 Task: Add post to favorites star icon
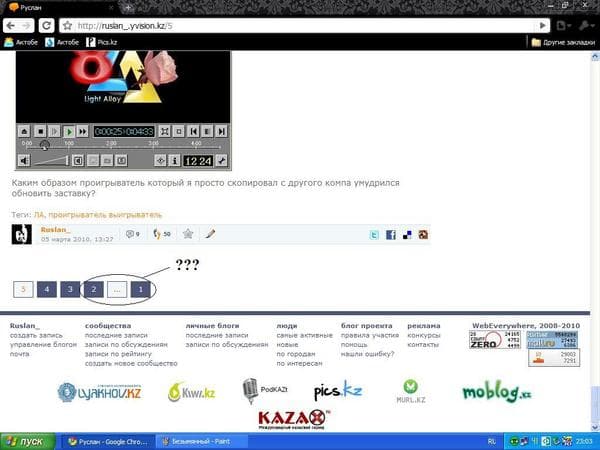coord(188,233)
